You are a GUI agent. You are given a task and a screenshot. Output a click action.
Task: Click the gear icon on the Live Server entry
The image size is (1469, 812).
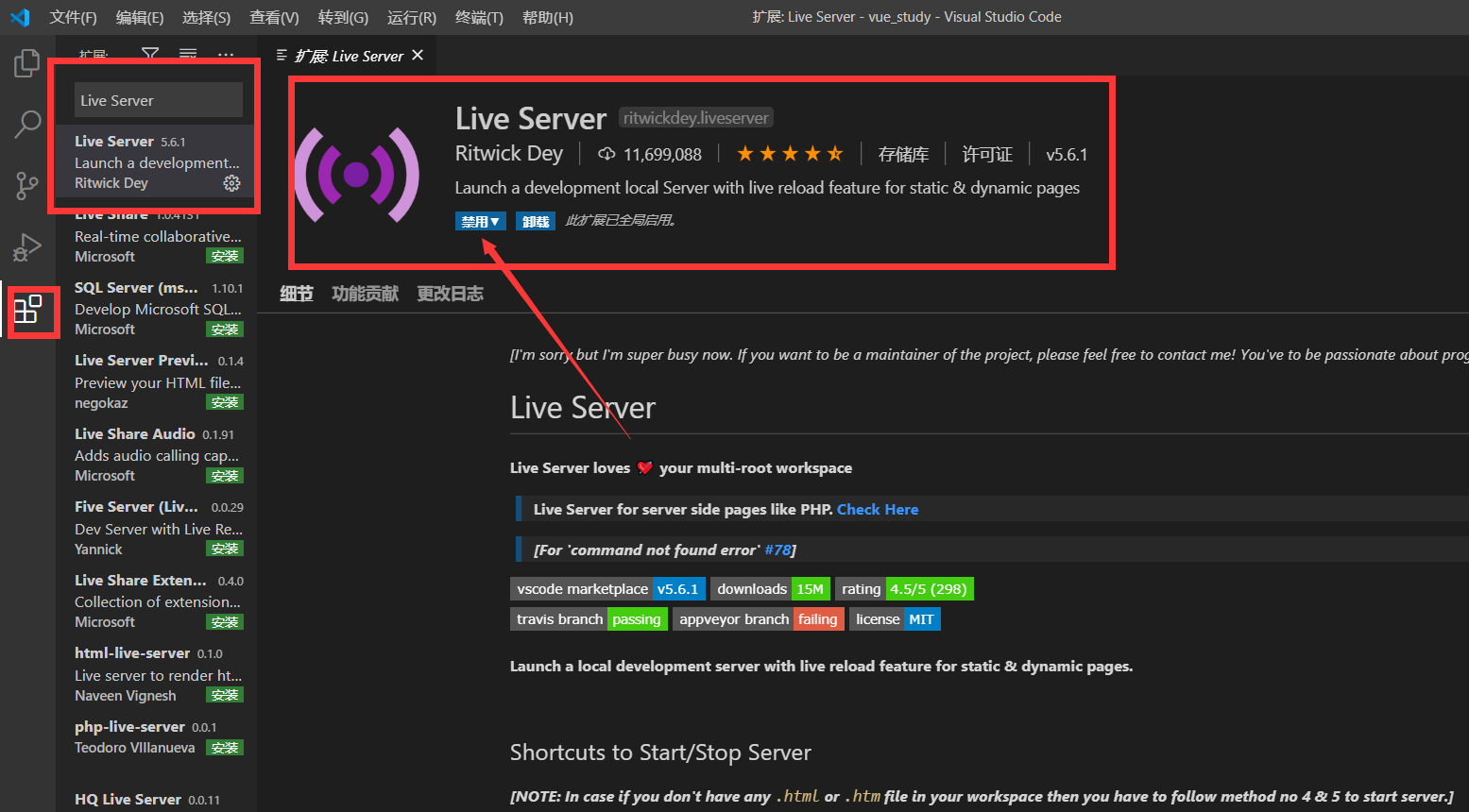pyautogui.click(x=232, y=183)
